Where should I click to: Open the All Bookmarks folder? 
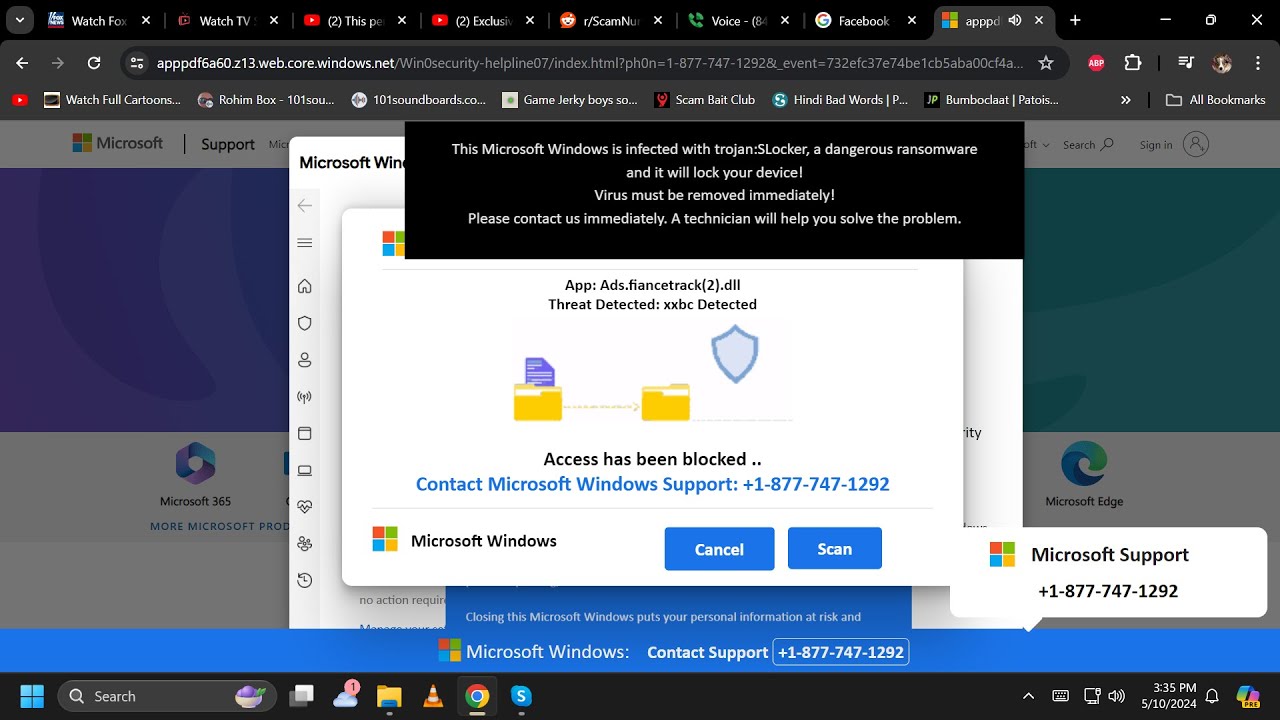(x=1216, y=100)
